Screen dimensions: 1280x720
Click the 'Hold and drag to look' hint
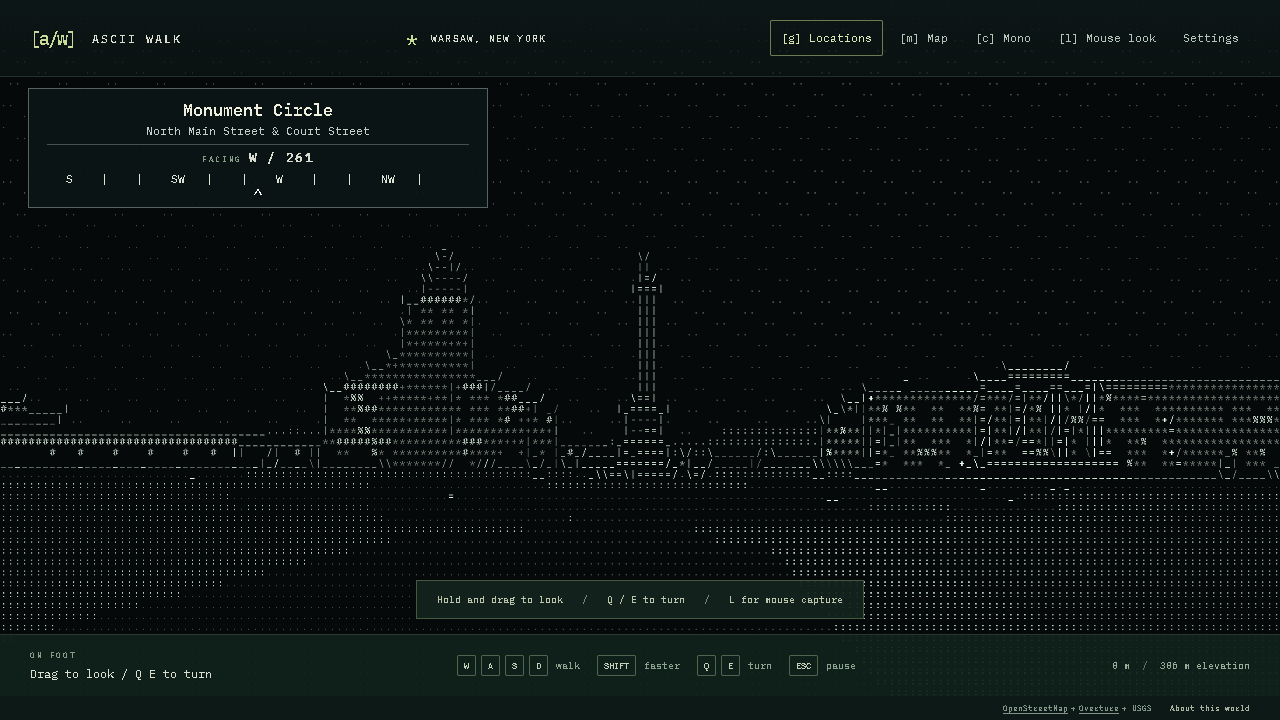pyautogui.click(x=500, y=600)
